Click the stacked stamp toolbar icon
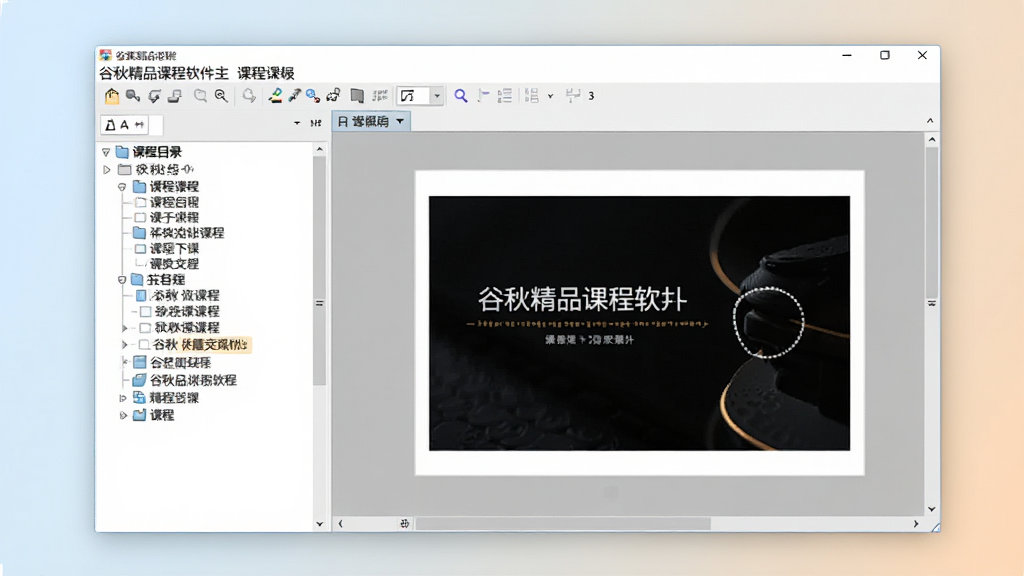 click(x=174, y=96)
